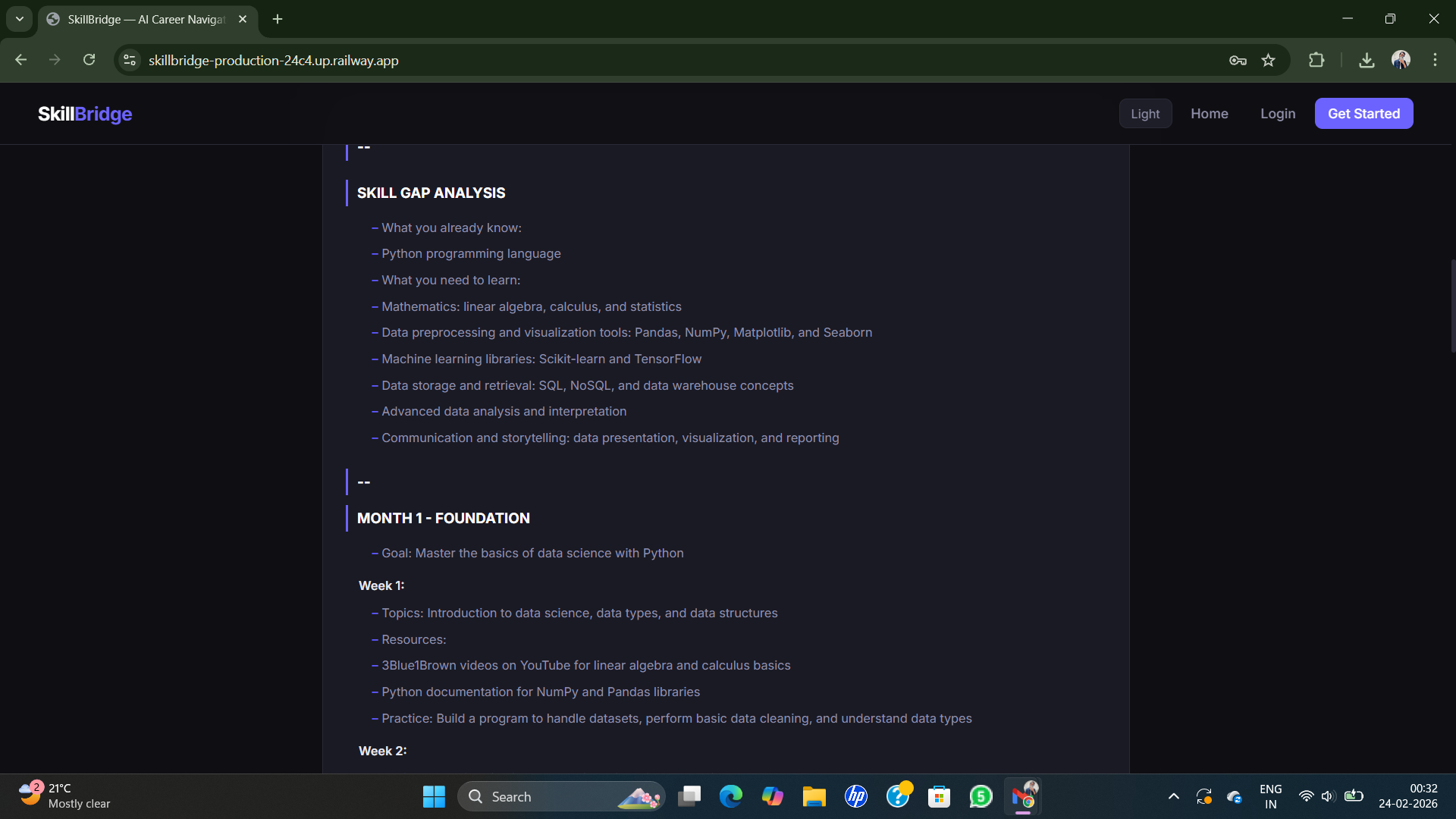
Task: Expand the tab search dropdown arrow
Action: (x=19, y=19)
